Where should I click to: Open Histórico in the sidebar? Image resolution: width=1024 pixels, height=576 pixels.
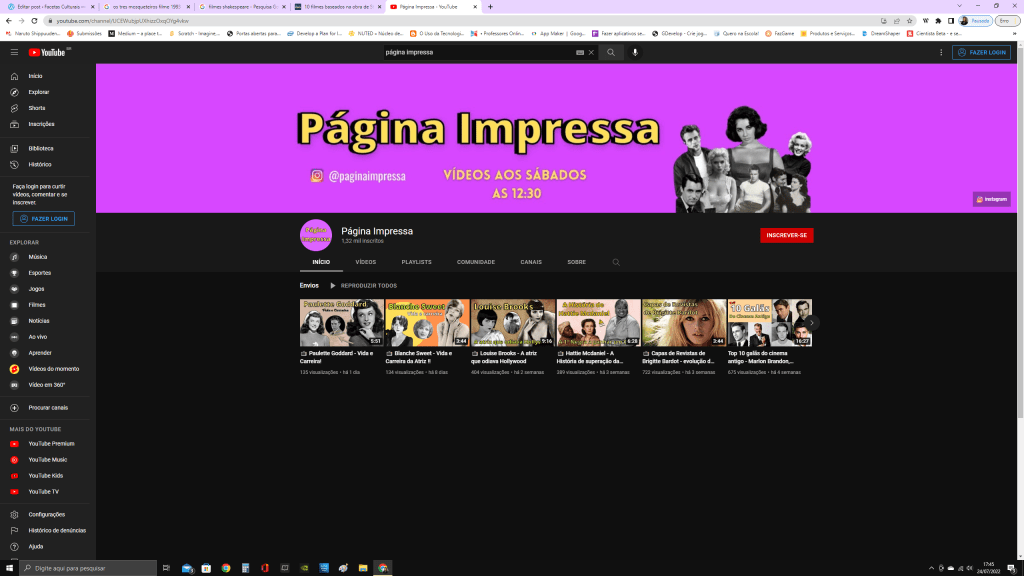pos(39,164)
